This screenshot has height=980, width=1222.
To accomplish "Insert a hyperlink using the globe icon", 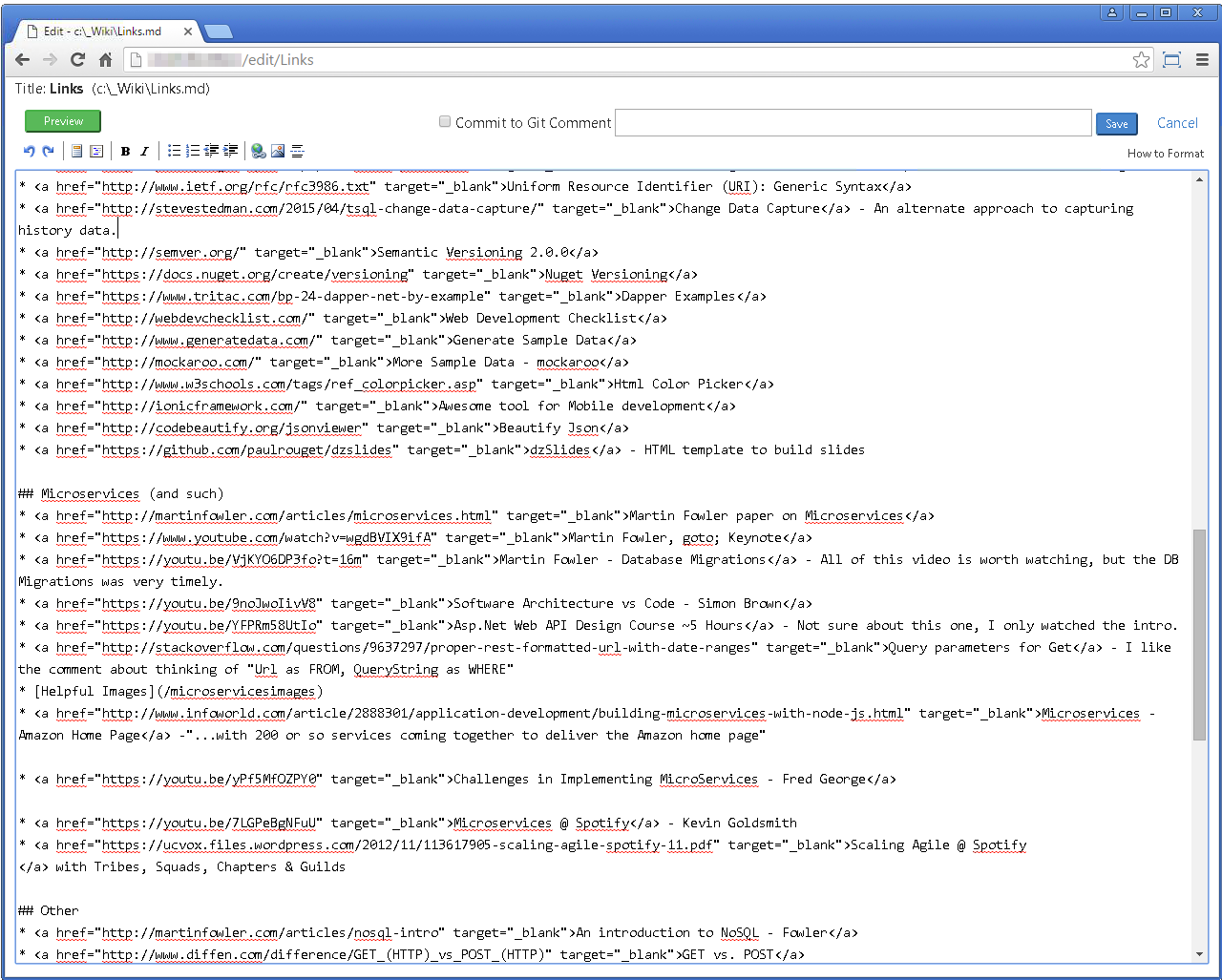I will pos(258,151).
